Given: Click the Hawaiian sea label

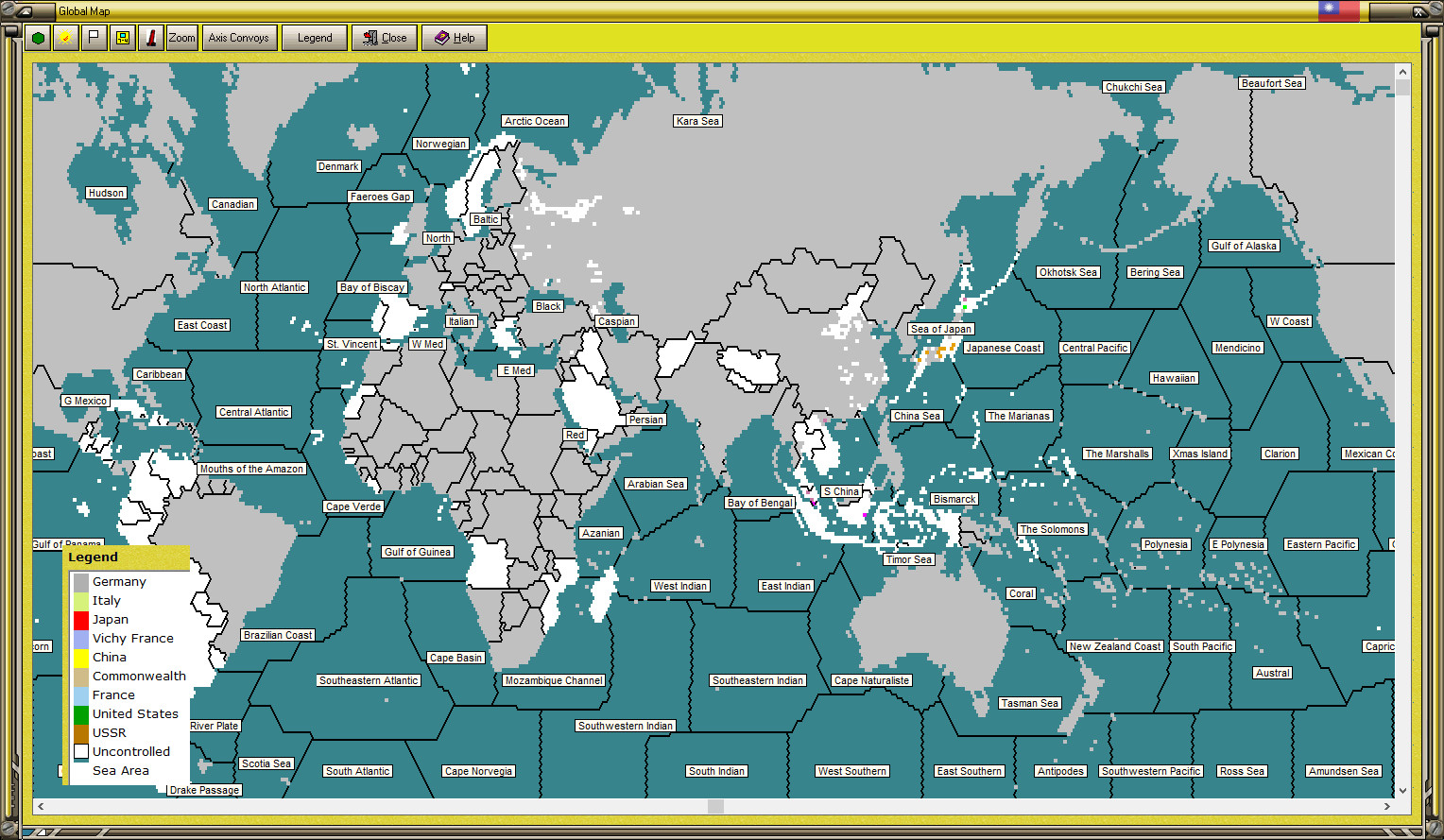Looking at the screenshot, I should pos(1175,378).
